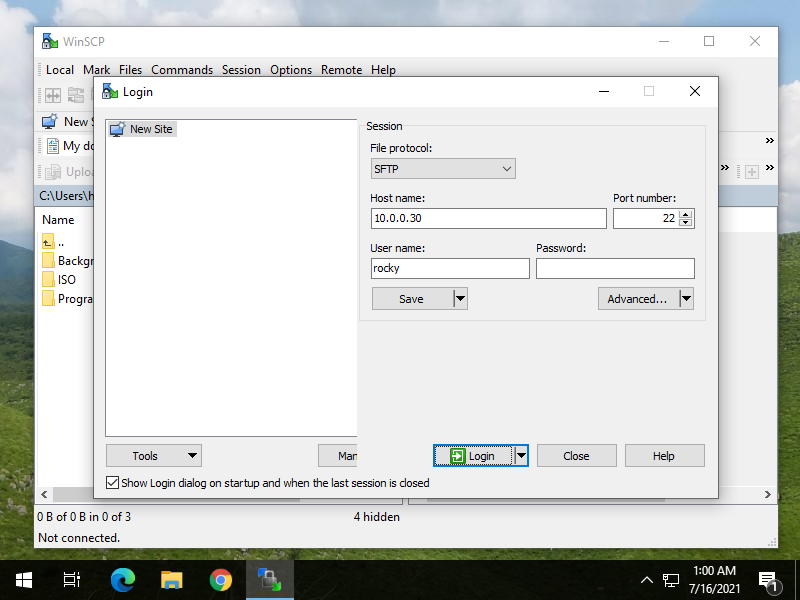Click the WinSCP icon on the taskbar
Screen dimensions: 800x600
(270, 579)
